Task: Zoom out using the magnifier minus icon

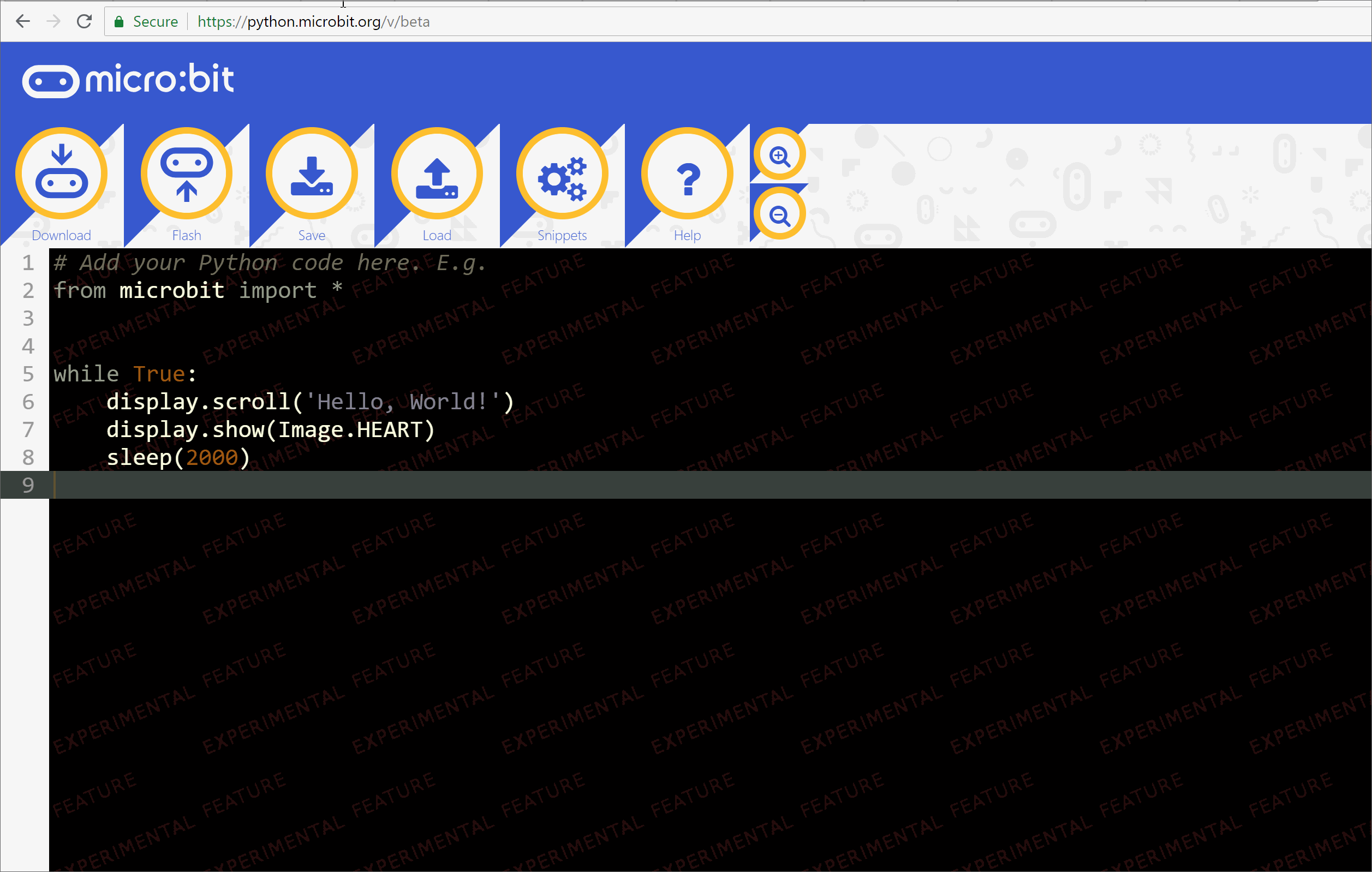Action: click(x=779, y=214)
